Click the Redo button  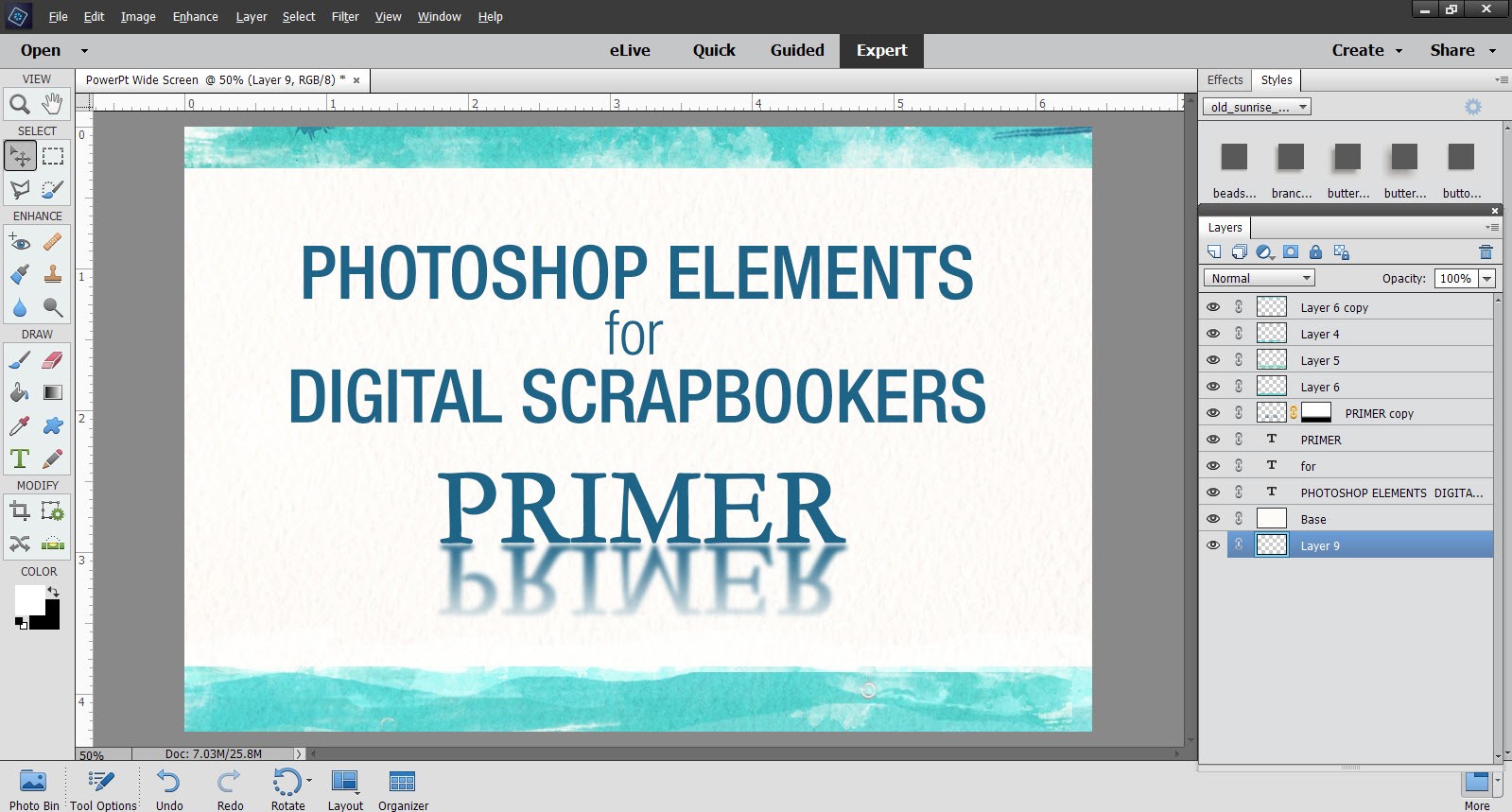click(230, 789)
